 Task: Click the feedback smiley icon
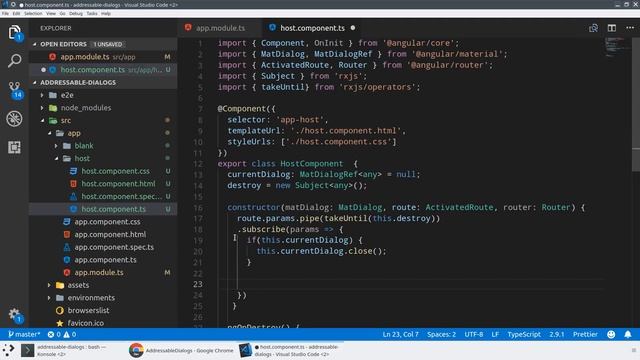tap(611, 334)
